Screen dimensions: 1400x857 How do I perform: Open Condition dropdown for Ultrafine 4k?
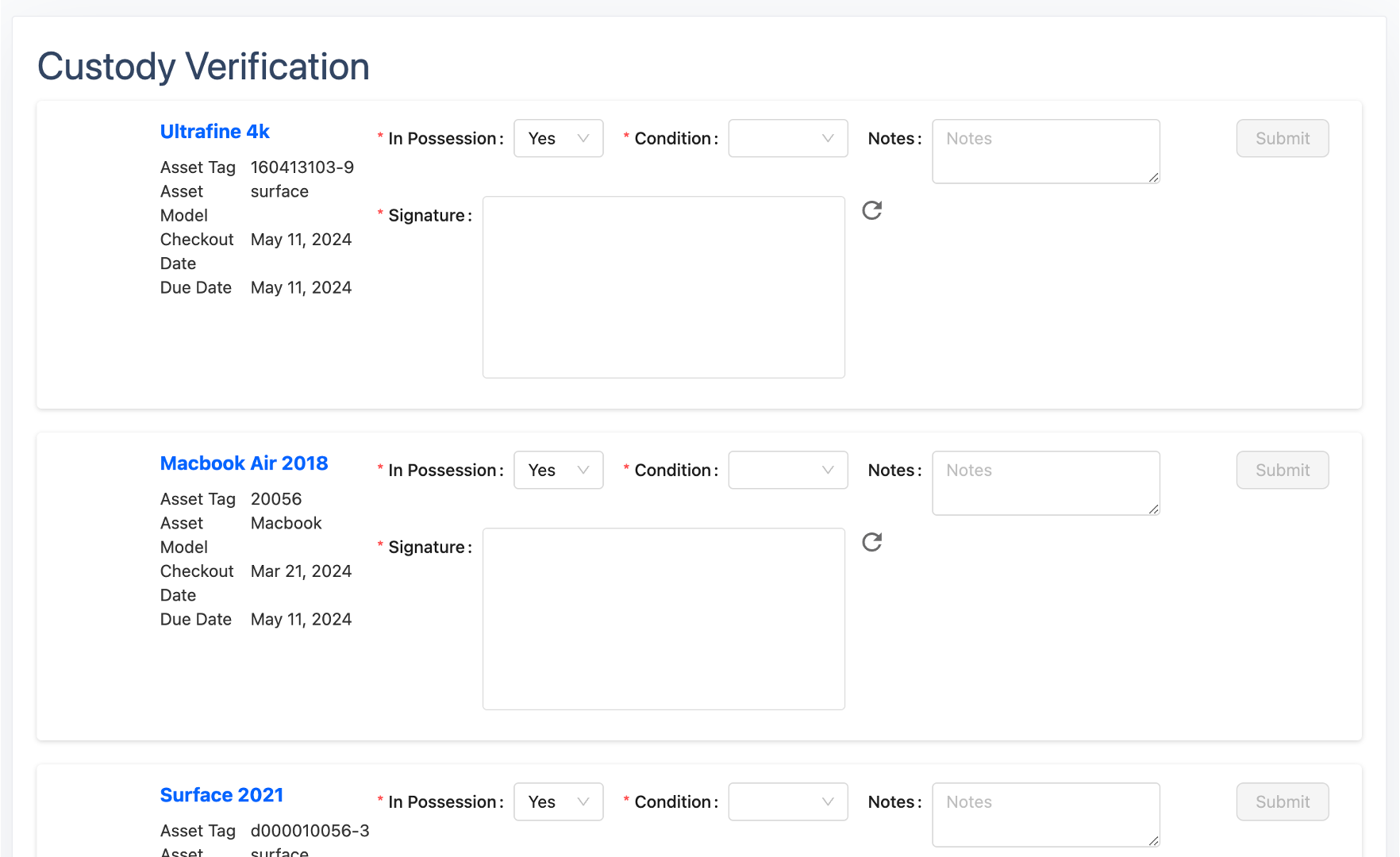tap(787, 138)
